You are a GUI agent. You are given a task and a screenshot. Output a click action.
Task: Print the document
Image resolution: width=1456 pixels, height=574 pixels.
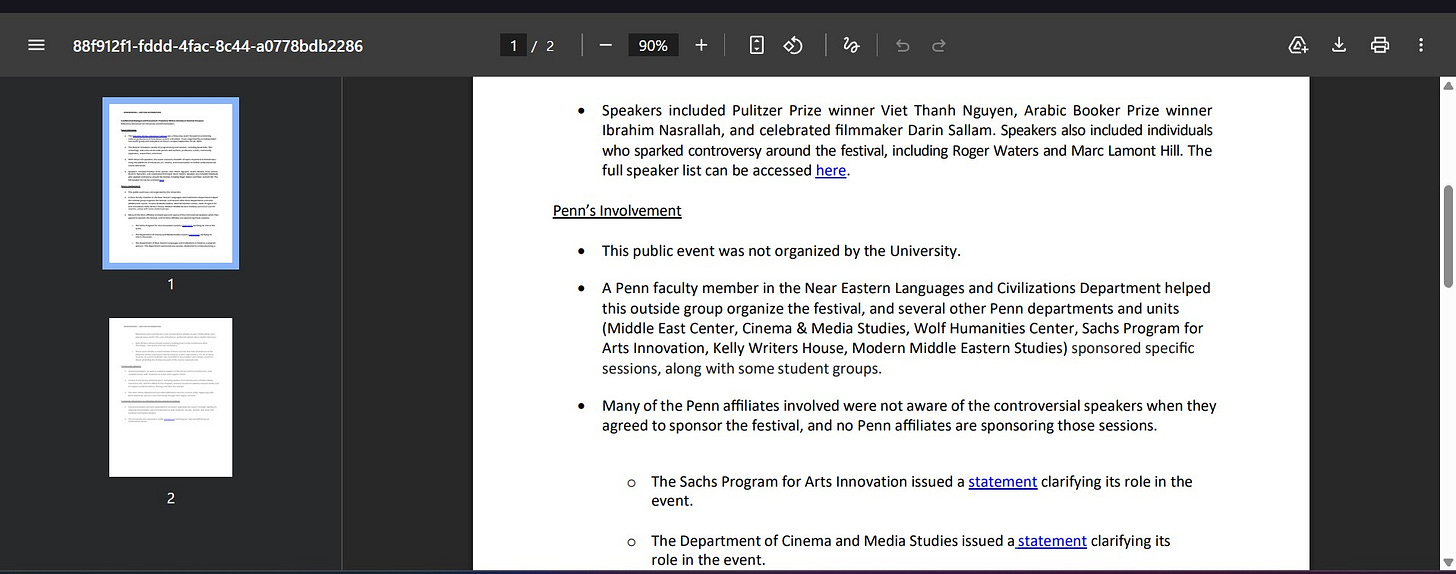pyautogui.click(x=1380, y=45)
